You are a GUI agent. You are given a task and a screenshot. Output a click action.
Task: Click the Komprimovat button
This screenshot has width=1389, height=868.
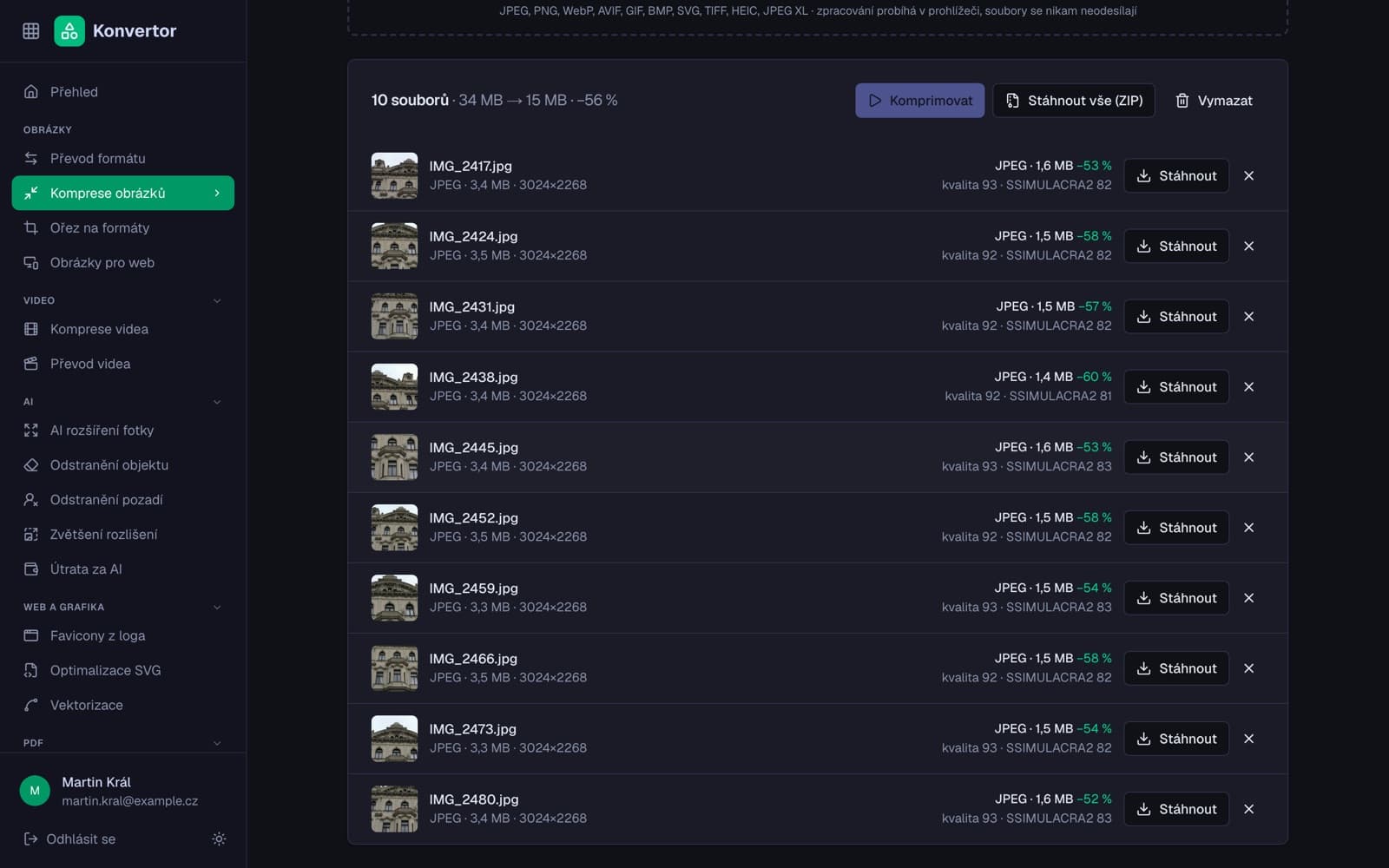click(919, 101)
